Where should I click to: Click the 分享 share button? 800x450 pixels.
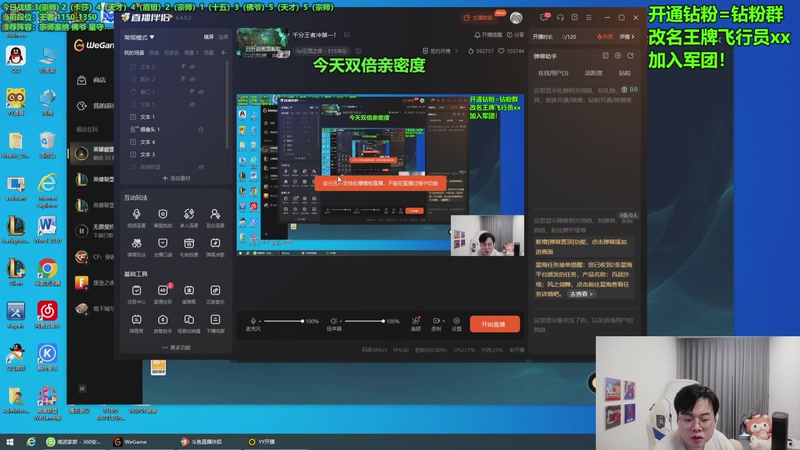click(x=515, y=35)
